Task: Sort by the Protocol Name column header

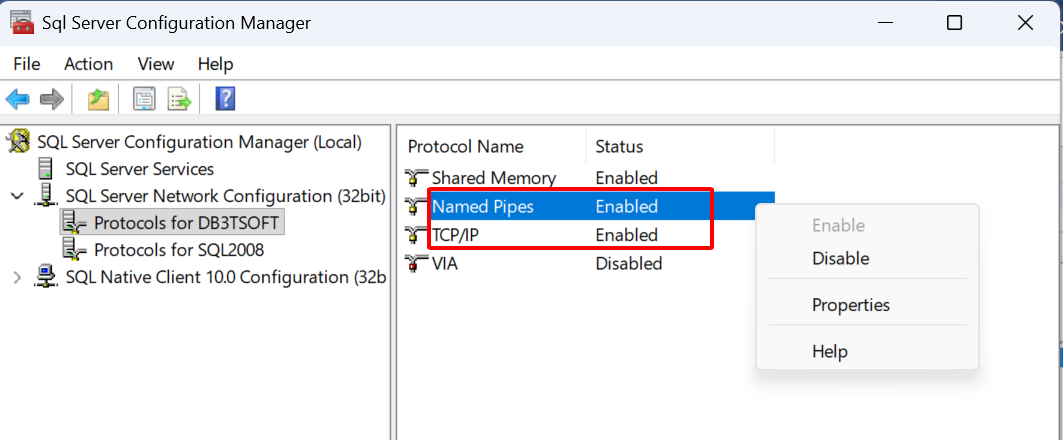Action: click(x=465, y=146)
